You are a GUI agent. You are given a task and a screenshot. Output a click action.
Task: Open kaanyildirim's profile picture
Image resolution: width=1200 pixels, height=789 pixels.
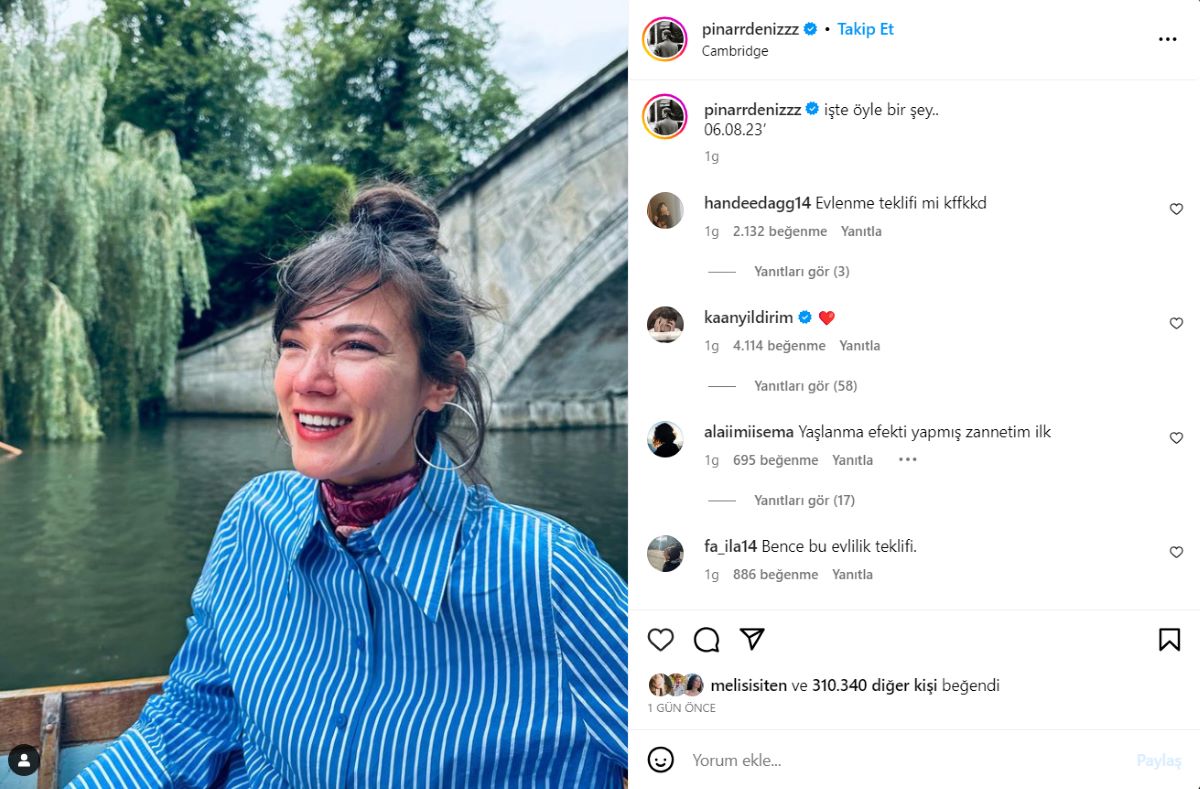pos(665,325)
